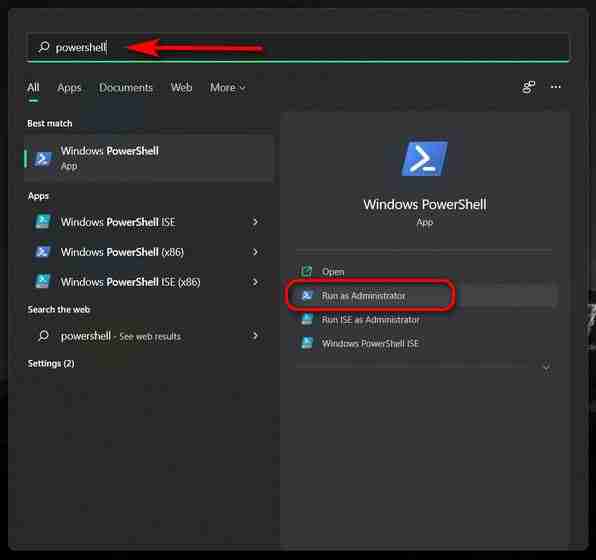
Task: Click the Best match section heading
Action: pyautogui.click(x=49, y=124)
